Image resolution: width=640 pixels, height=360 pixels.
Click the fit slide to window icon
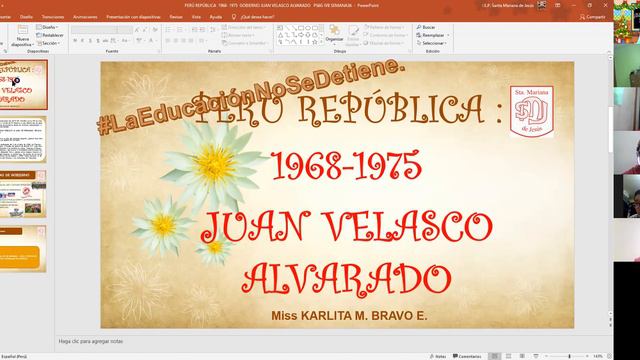(609, 356)
